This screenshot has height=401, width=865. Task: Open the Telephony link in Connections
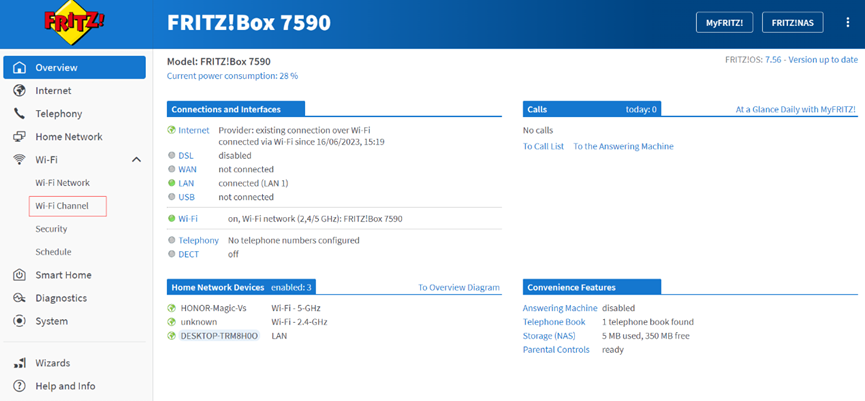tap(199, 240)
